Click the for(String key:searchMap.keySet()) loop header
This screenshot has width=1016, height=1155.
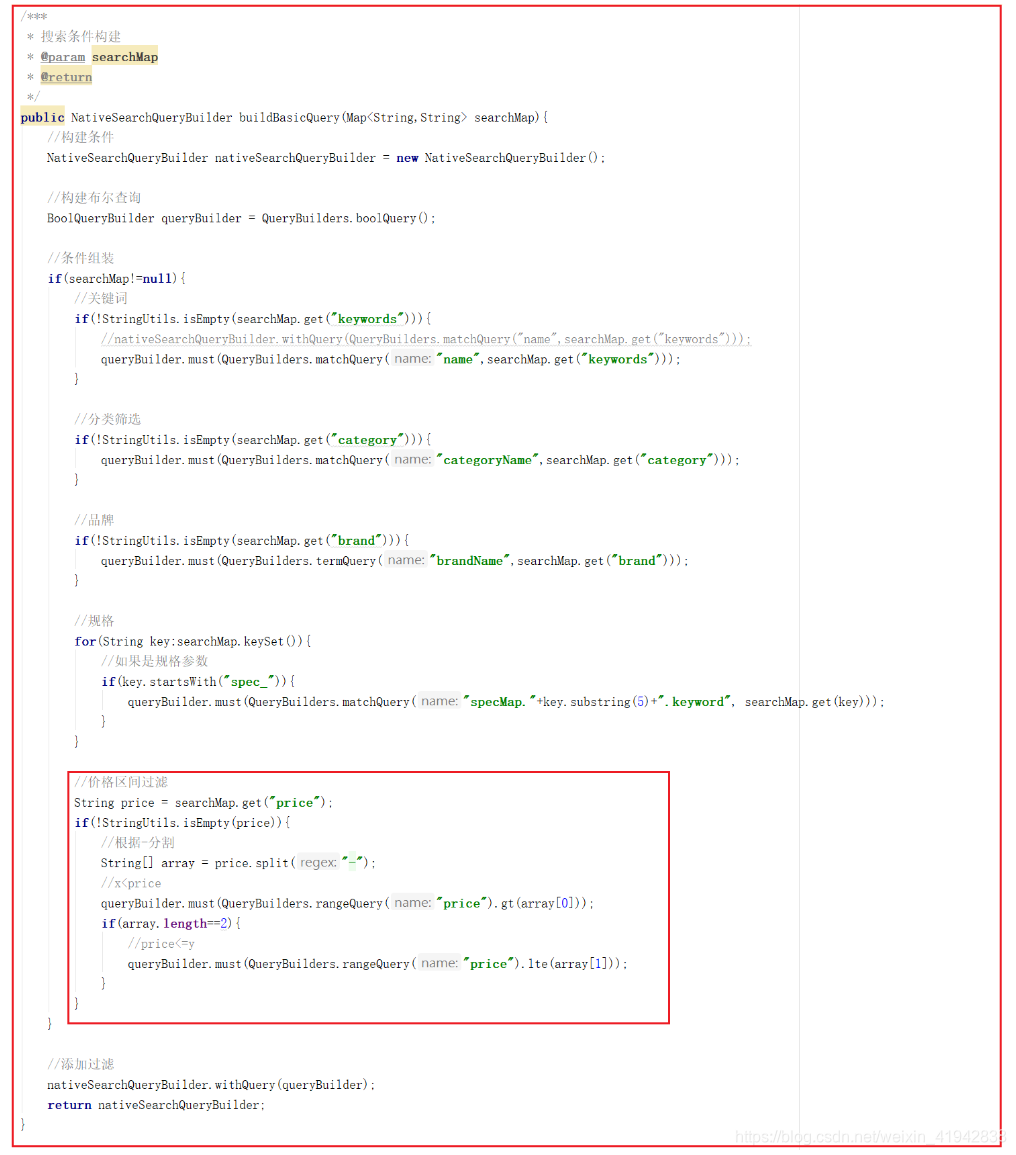click(192, 641)
